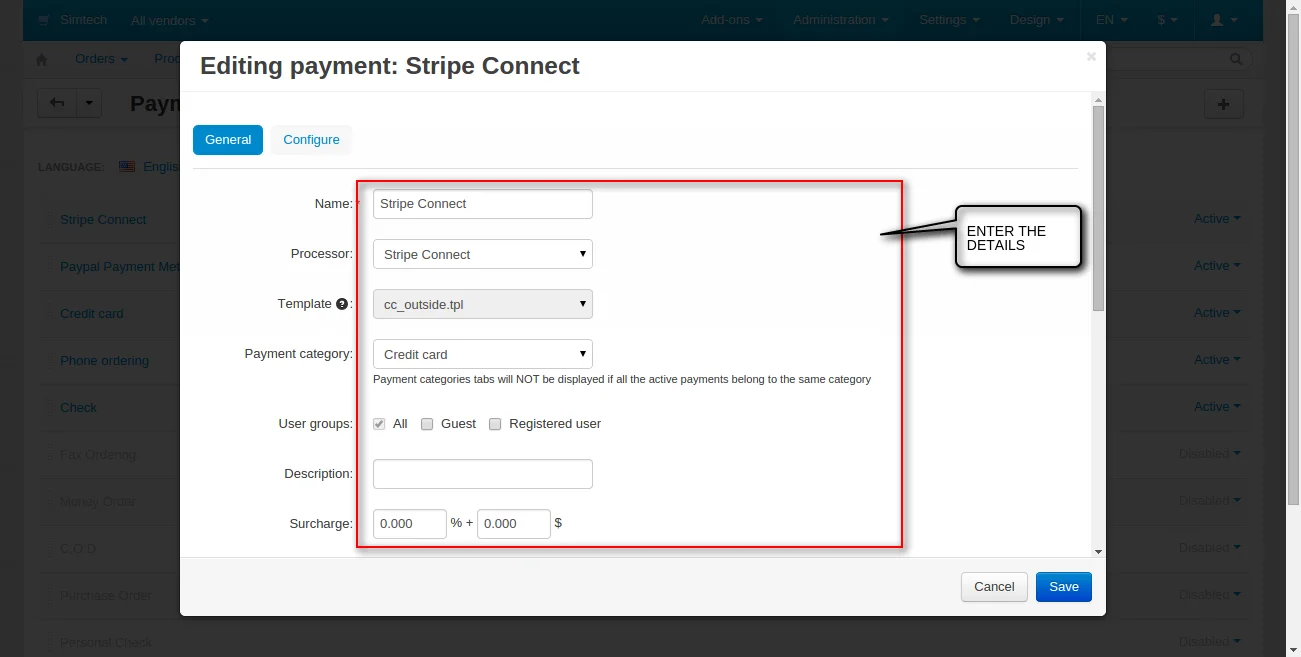Click the dialog vertical scrollbar thumb
This screenshot has height=657, width=1301.
click(1098, 208)
